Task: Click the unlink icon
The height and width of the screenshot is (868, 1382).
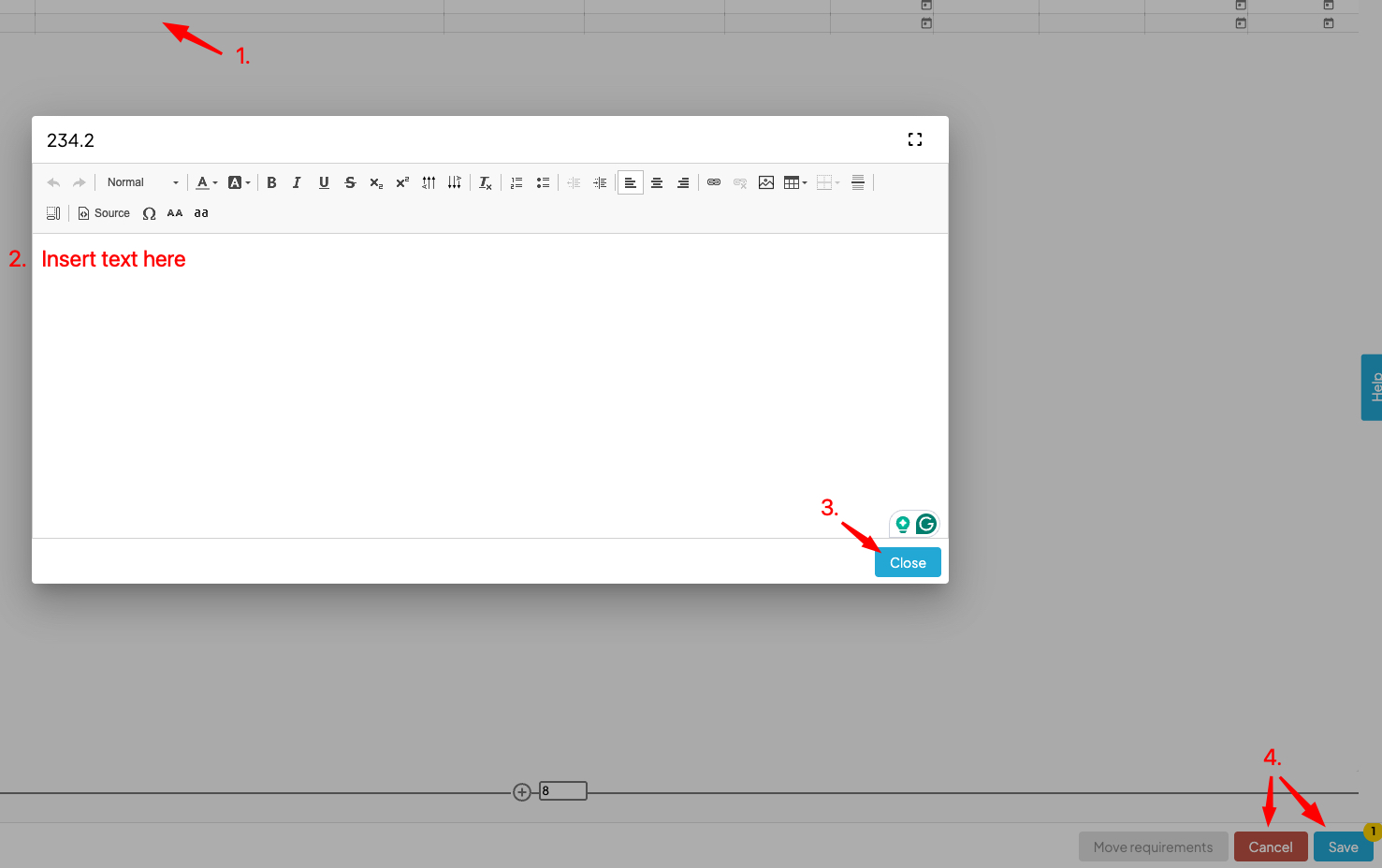Action: coord(740,182)
